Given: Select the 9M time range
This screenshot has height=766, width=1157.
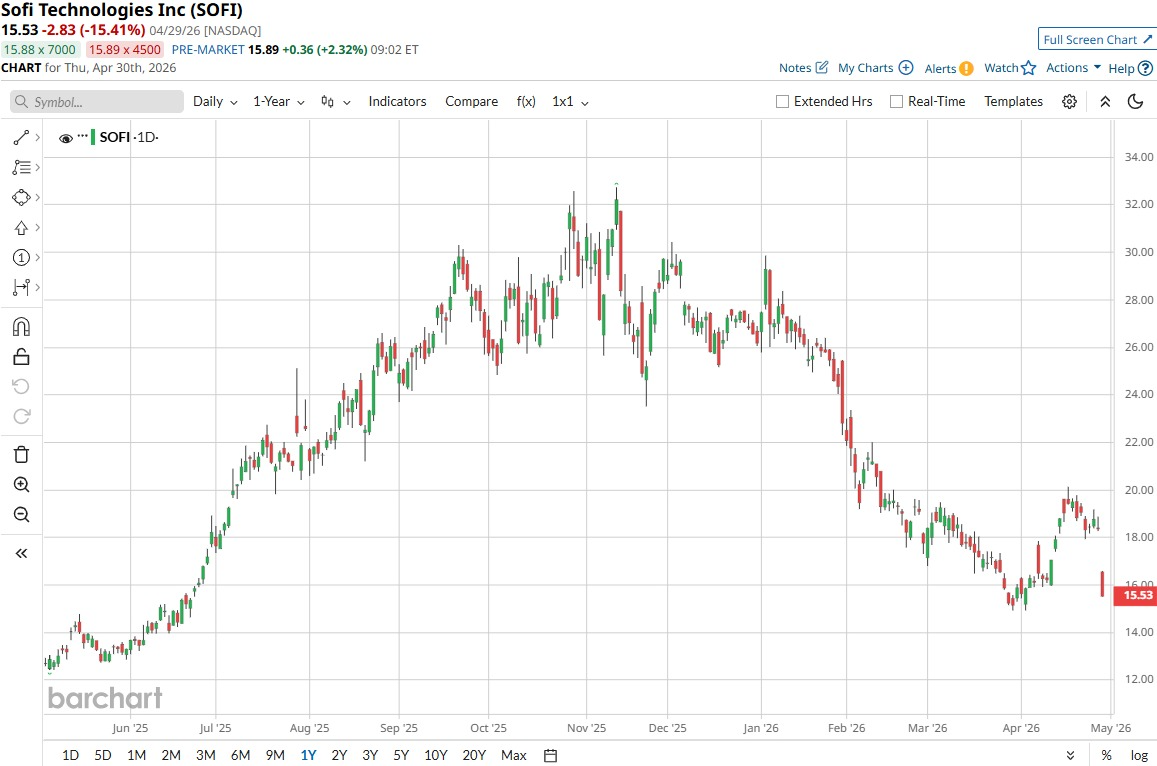Looking at the screenshot, I should pyautogui.click(x=275, y=755).
